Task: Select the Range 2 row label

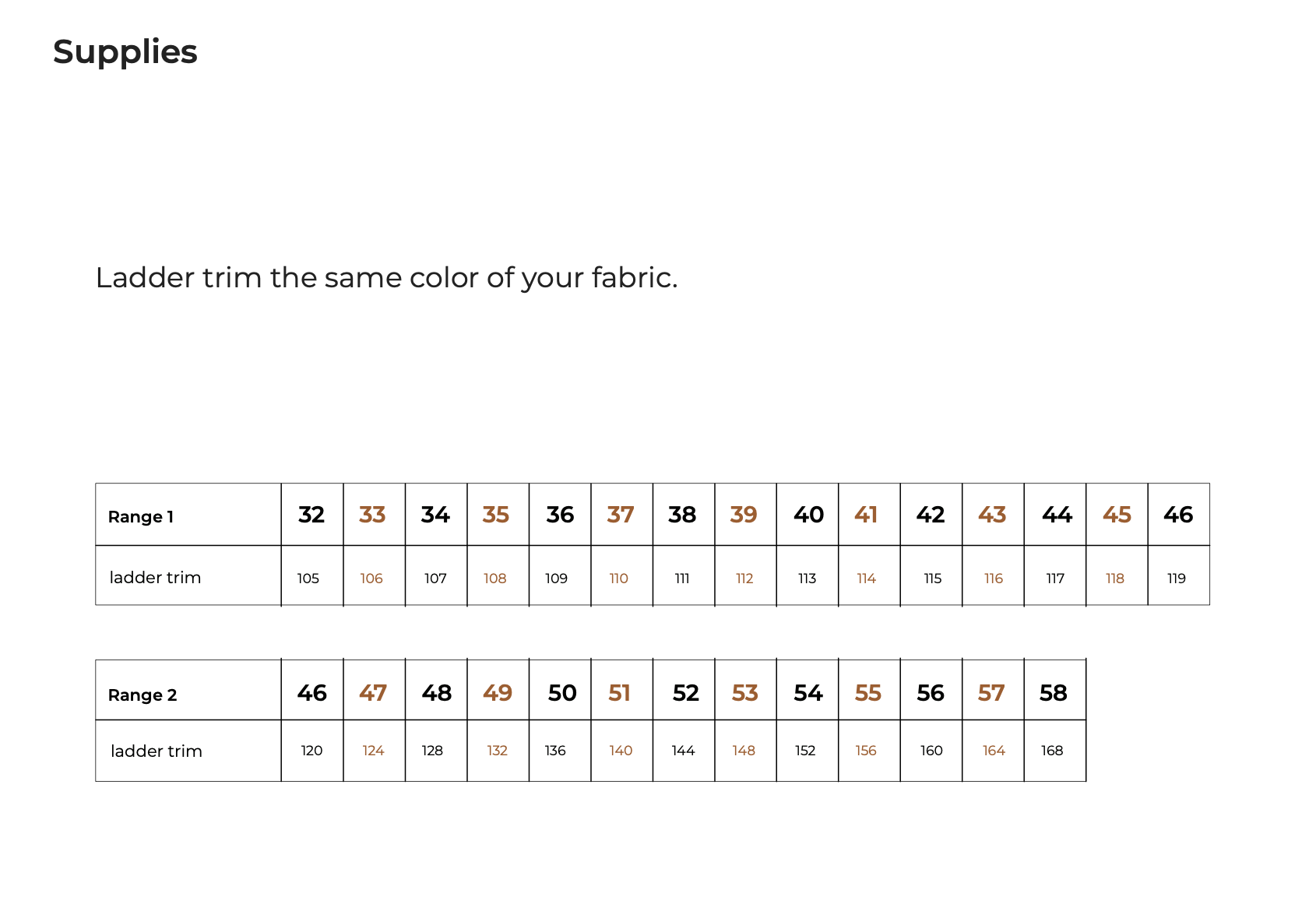Action: [x=143, y=695]
